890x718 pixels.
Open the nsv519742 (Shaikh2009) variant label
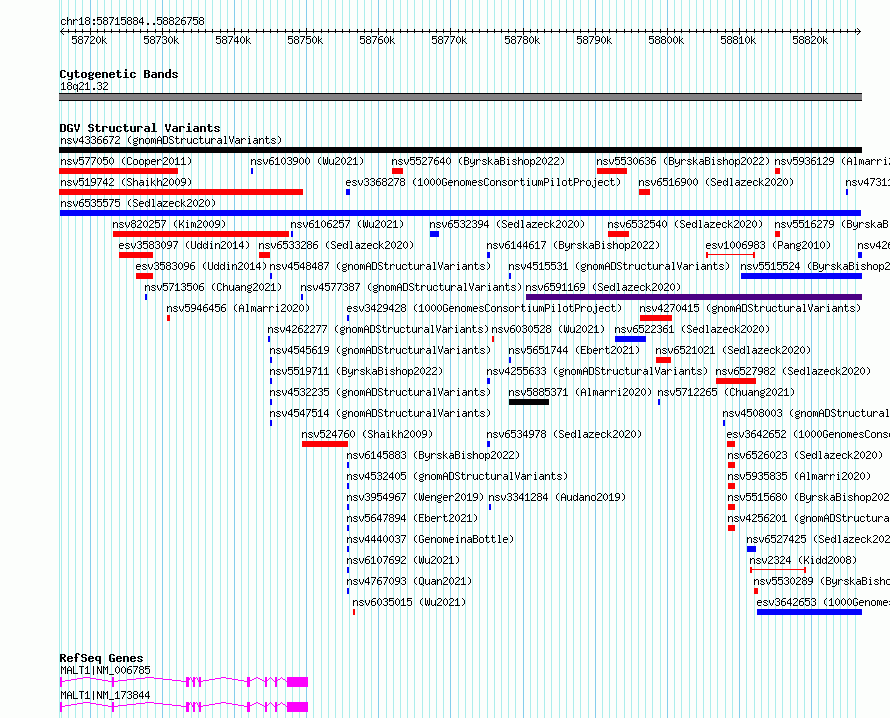[x=126, y=182]
